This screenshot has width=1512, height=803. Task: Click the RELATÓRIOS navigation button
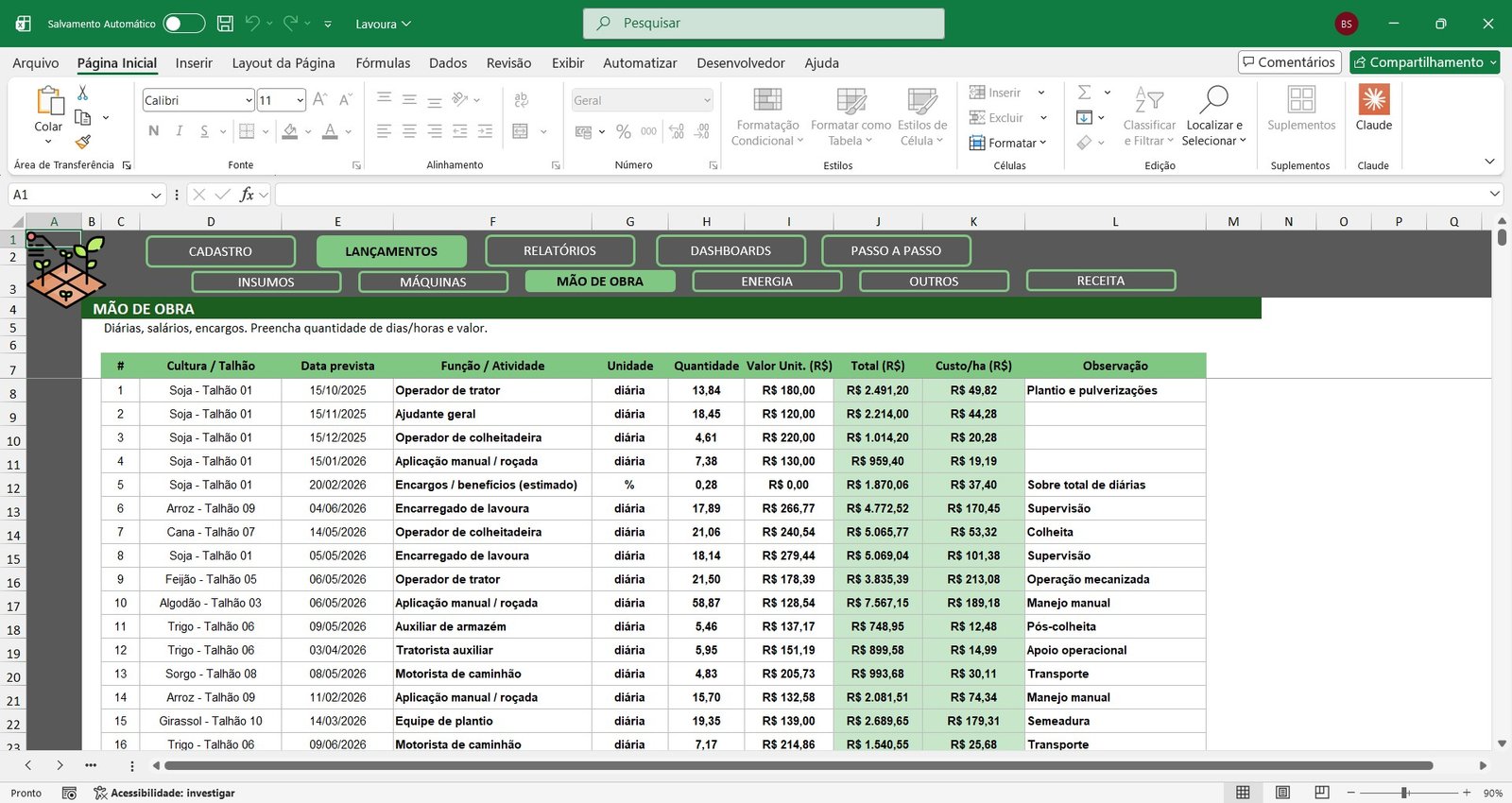coord(559,250)
